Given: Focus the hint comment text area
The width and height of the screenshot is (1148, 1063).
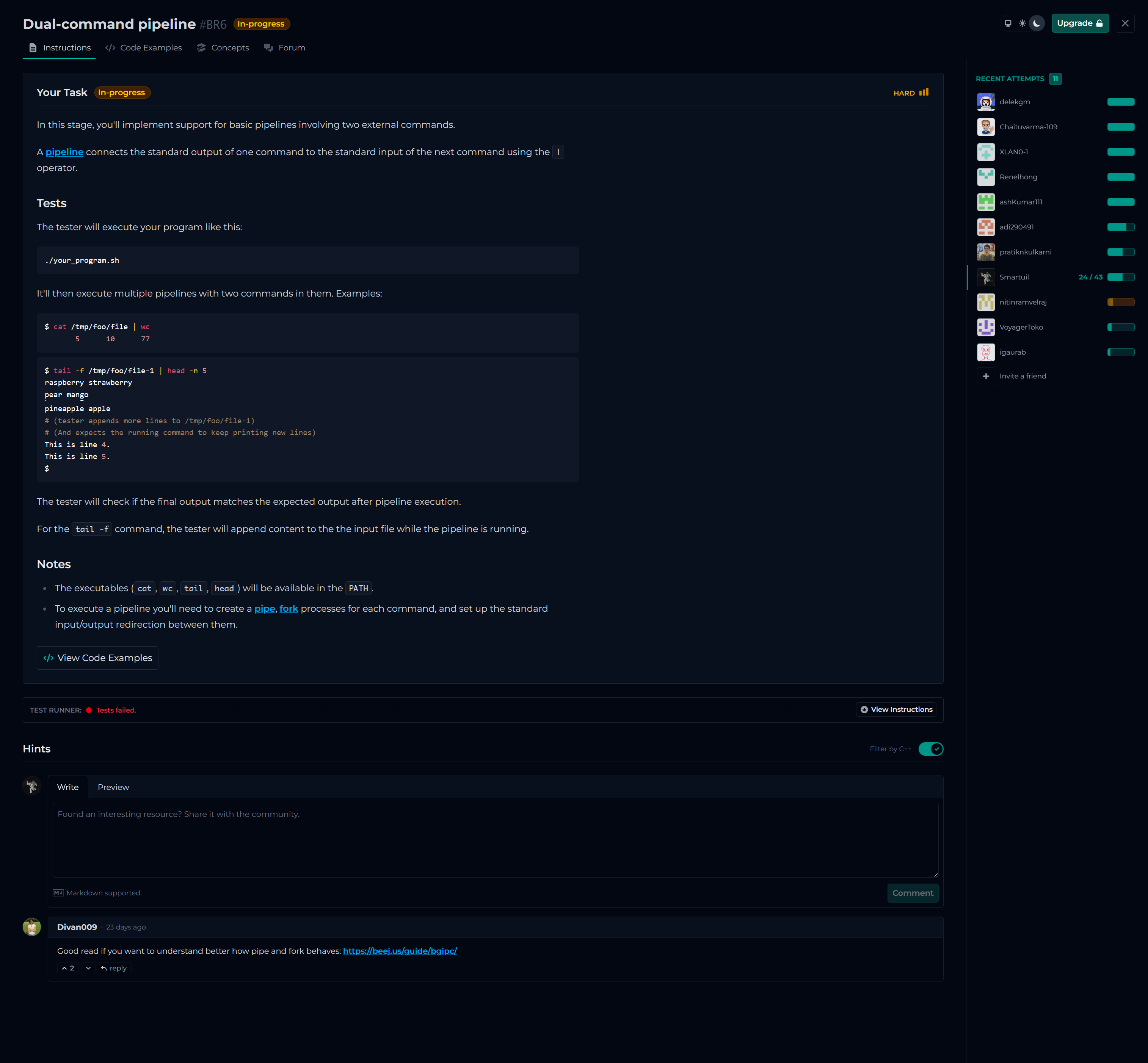Looking at the screenshot, I should click(x=495, y=840).
